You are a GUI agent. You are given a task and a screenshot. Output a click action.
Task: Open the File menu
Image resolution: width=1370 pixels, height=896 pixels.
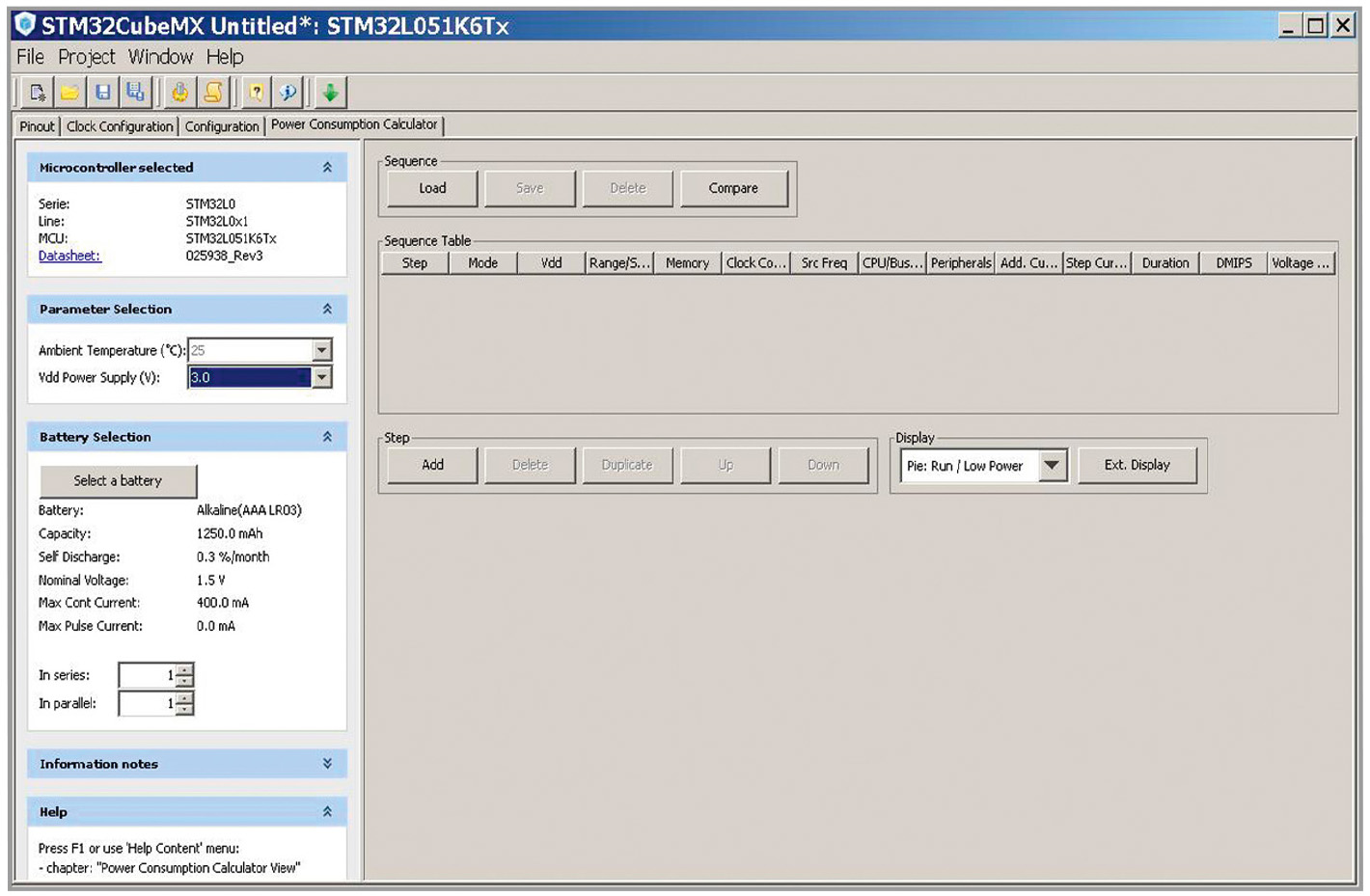30,57
